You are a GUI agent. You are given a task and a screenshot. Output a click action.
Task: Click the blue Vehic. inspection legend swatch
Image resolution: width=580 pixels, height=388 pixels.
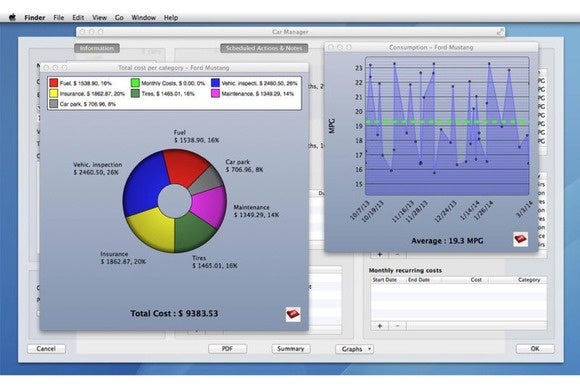(x=215, y=83)
